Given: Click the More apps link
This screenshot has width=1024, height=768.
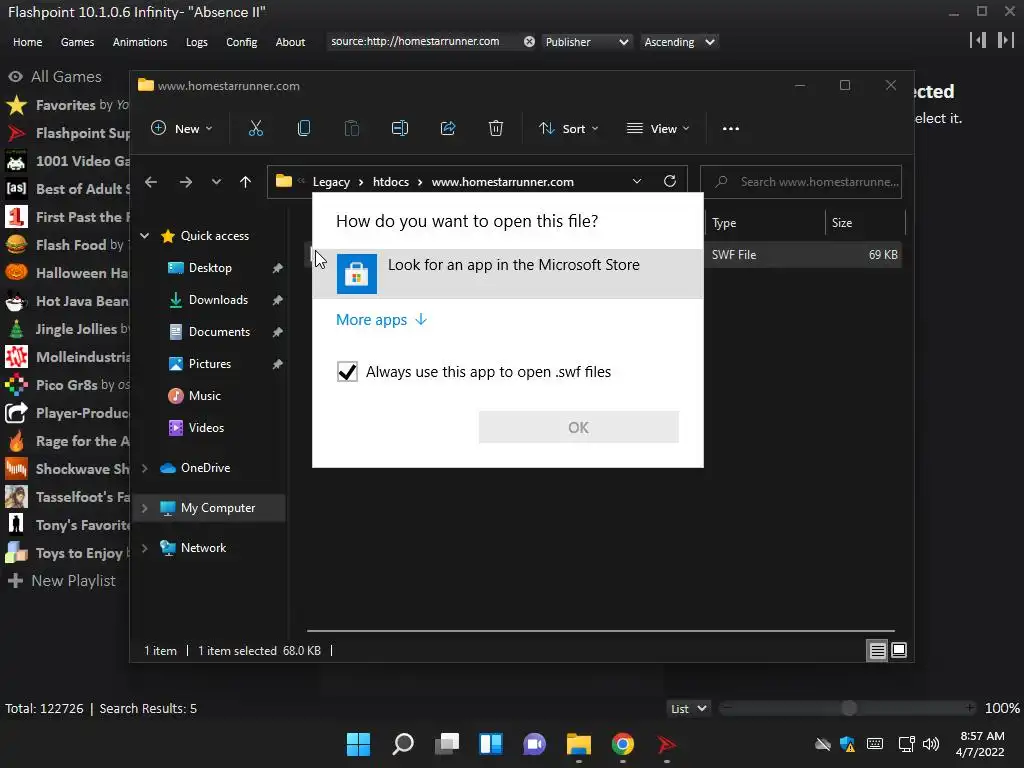Looking at the screenshot, I should coord(381,319).
